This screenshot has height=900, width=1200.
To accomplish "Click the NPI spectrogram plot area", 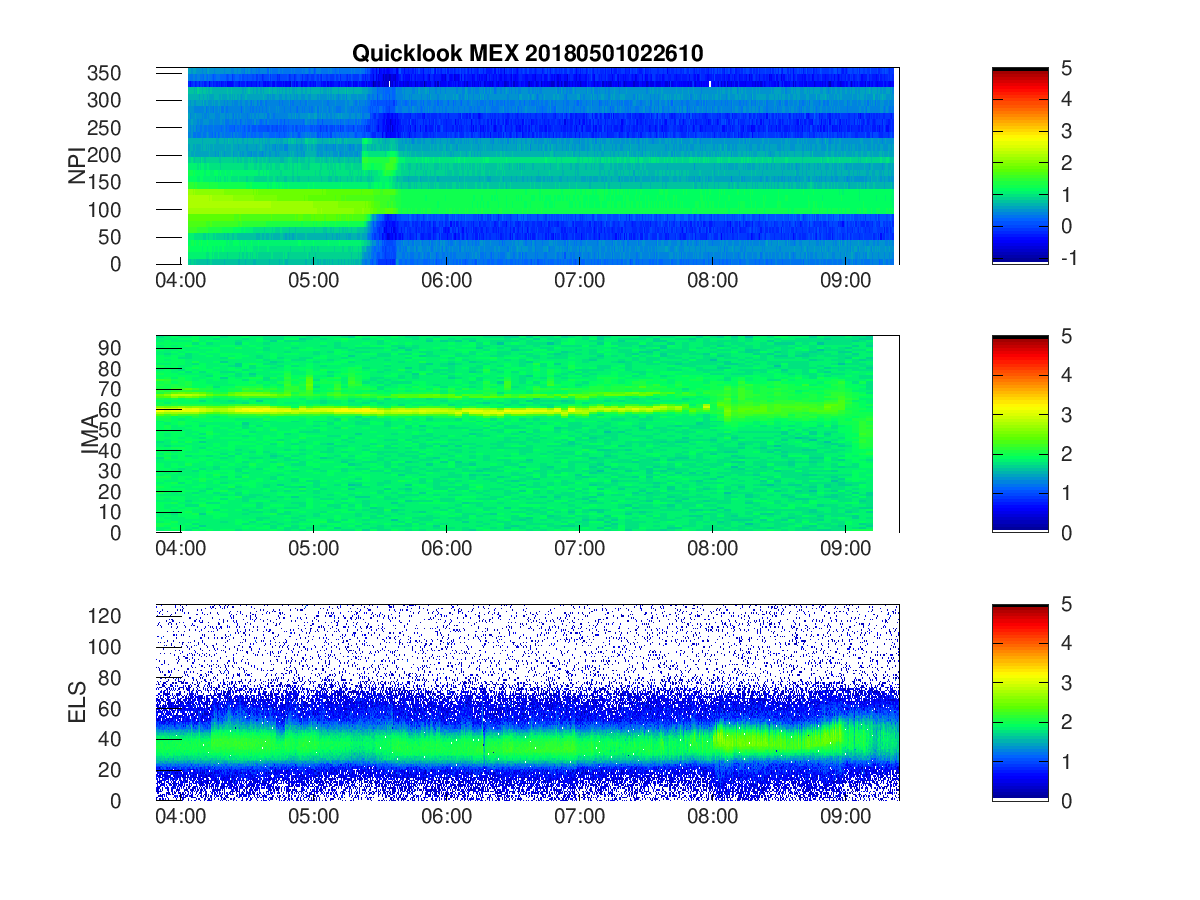I will pos(527,166).
